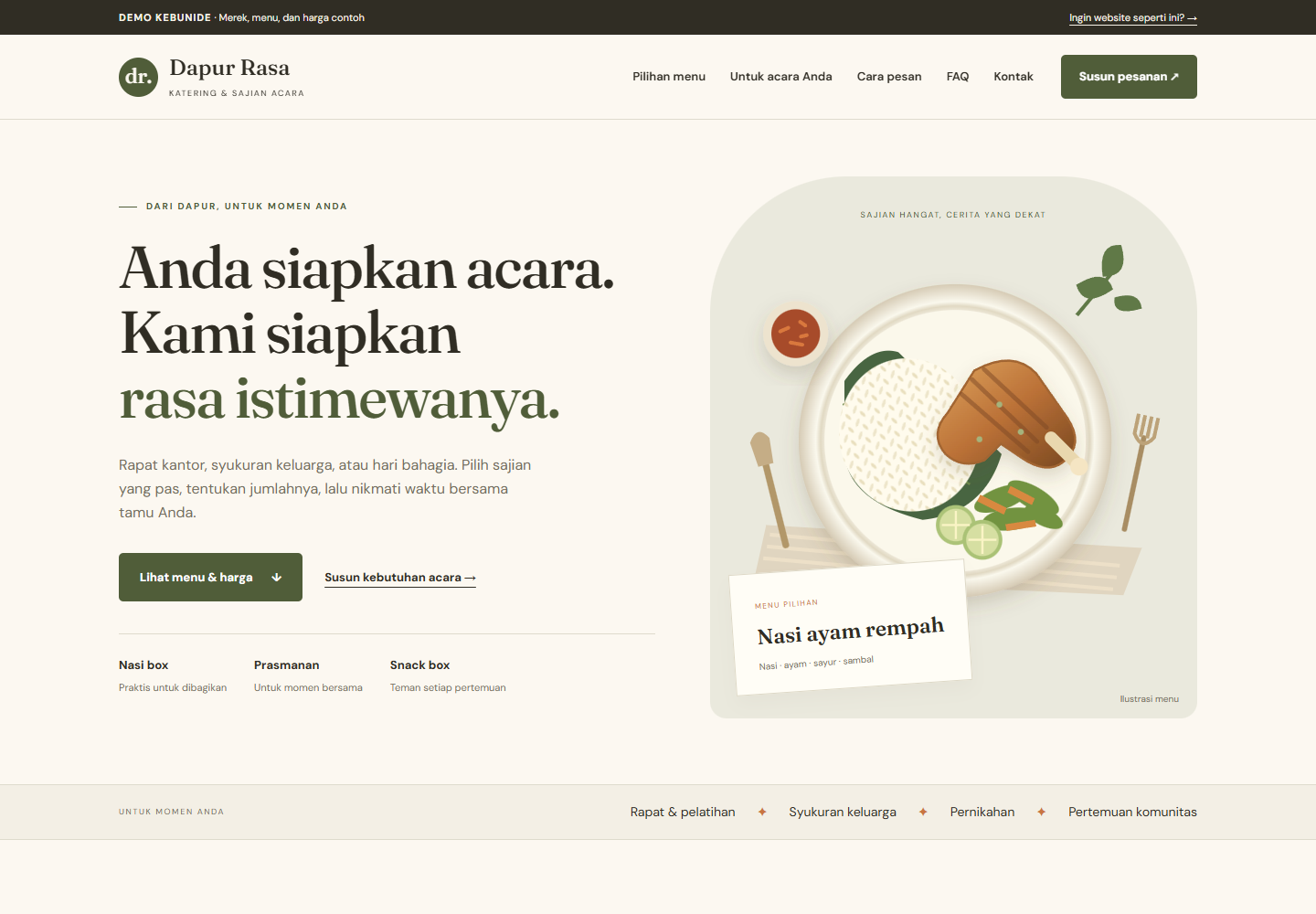Select Cara pesan in navigation
This screenshot has width=1316, height=914.
coord(889,77)
